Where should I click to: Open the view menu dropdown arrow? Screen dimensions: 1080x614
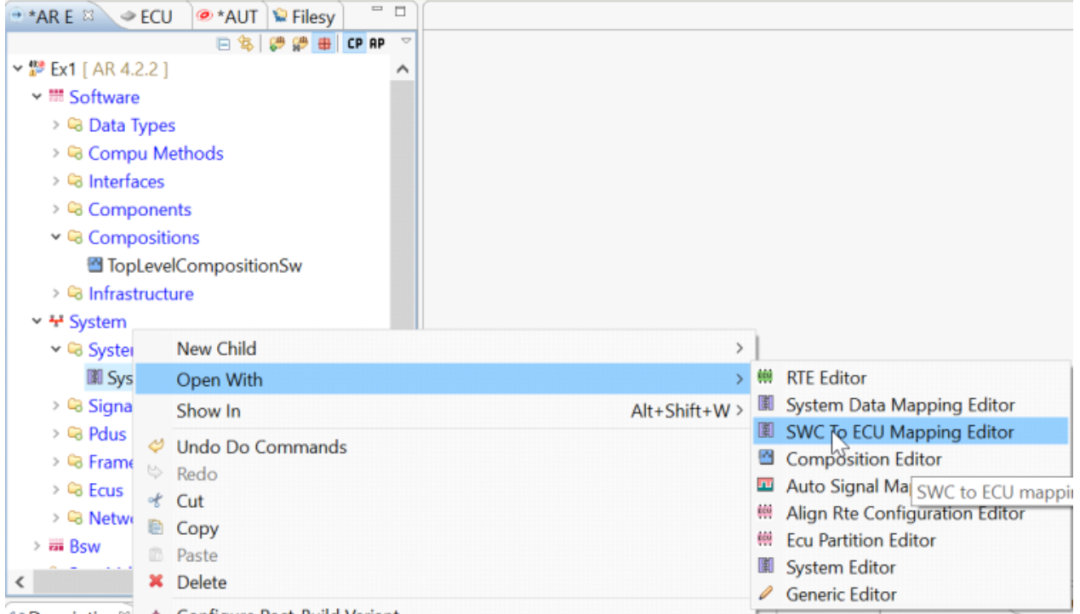pyautogui.click(x=406, y=41)
